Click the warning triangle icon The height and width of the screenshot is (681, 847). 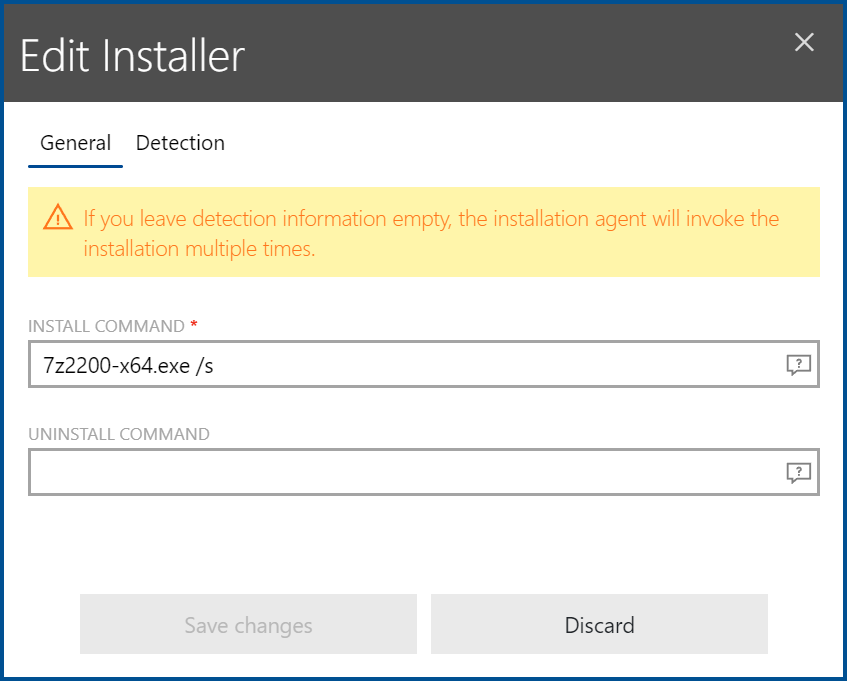click(x=58, y=217)
